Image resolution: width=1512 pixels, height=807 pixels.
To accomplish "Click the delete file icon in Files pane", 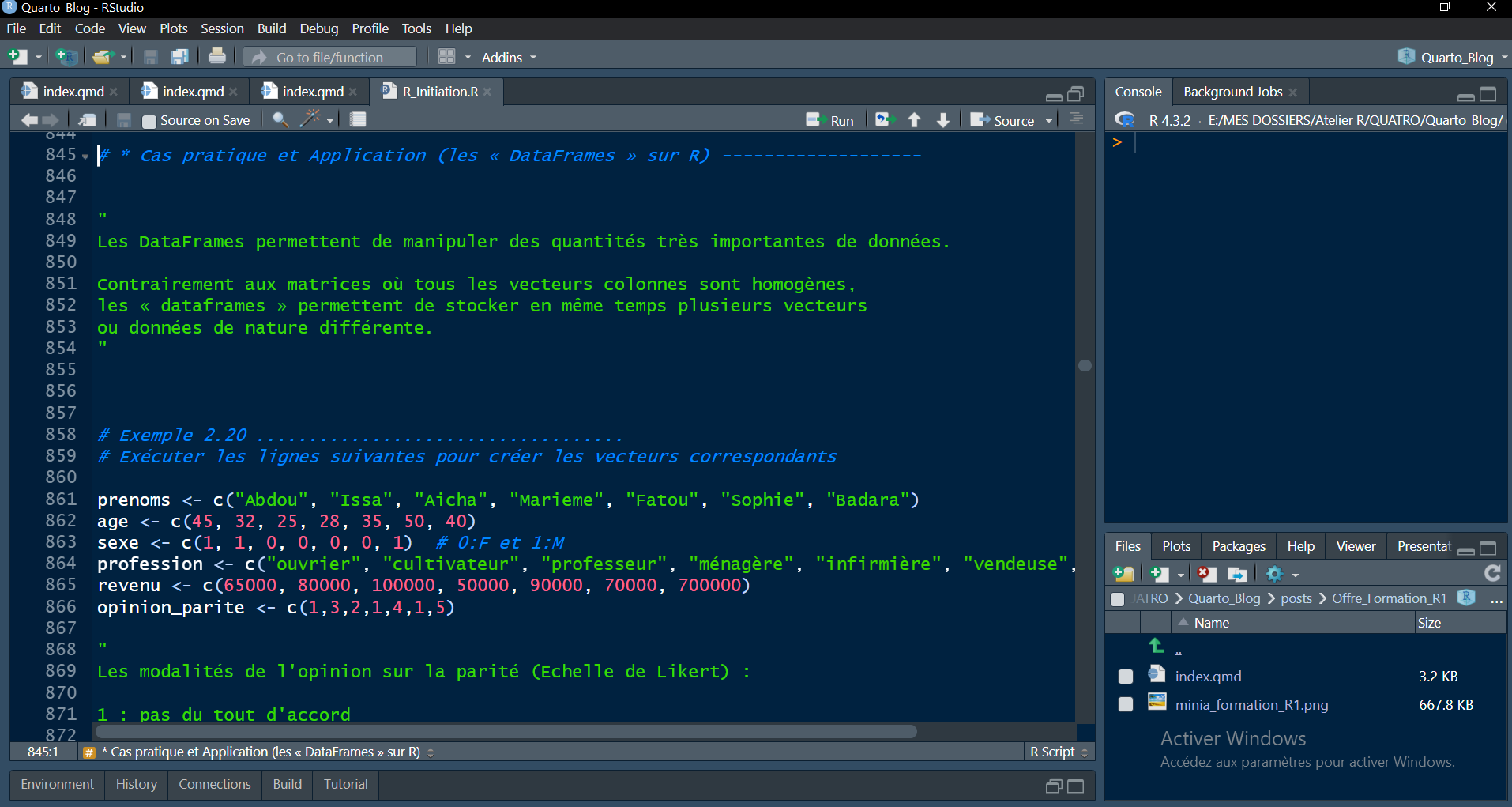I will [1205, 574].
